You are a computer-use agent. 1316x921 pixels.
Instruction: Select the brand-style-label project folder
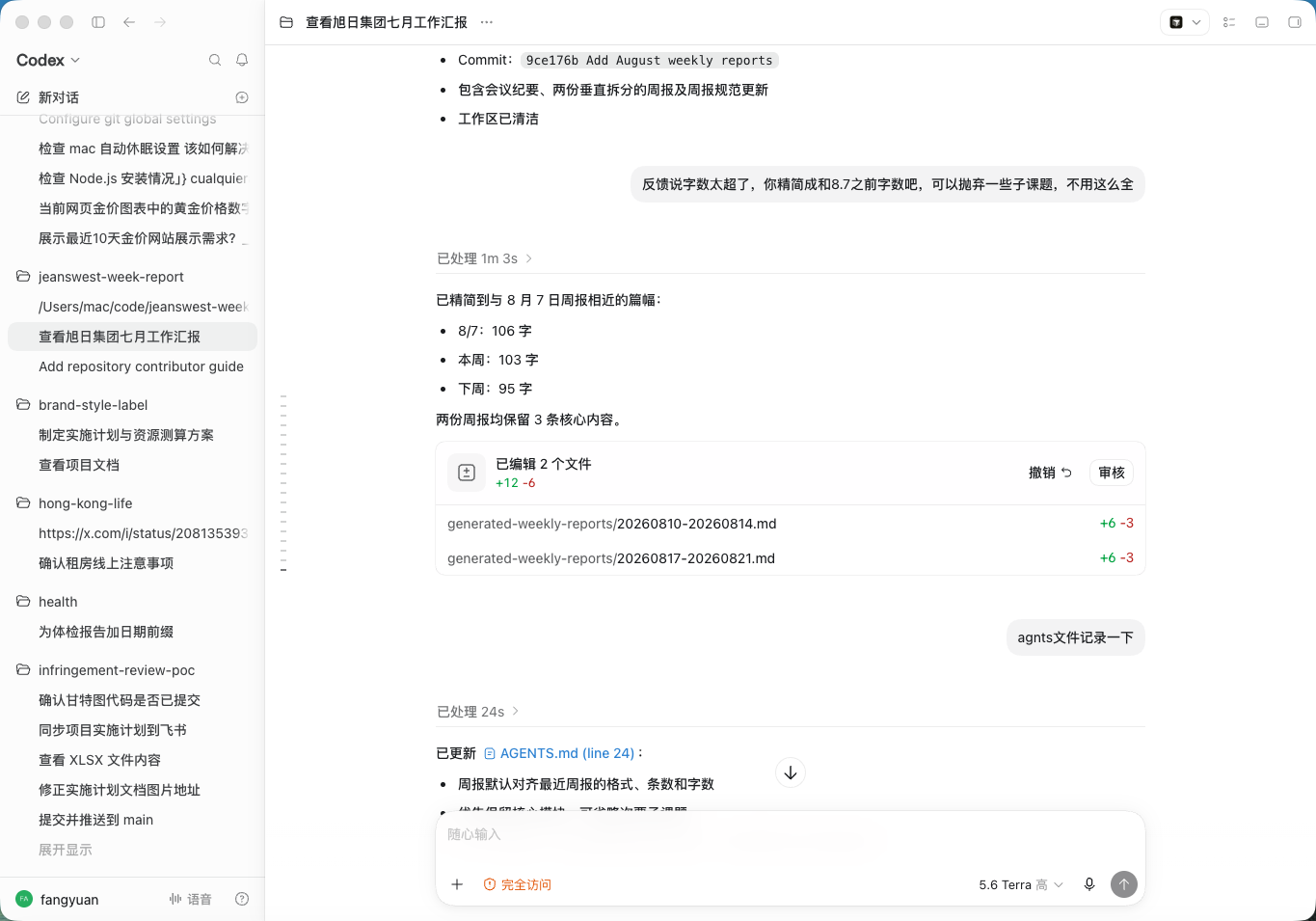[x=132, y=405]
